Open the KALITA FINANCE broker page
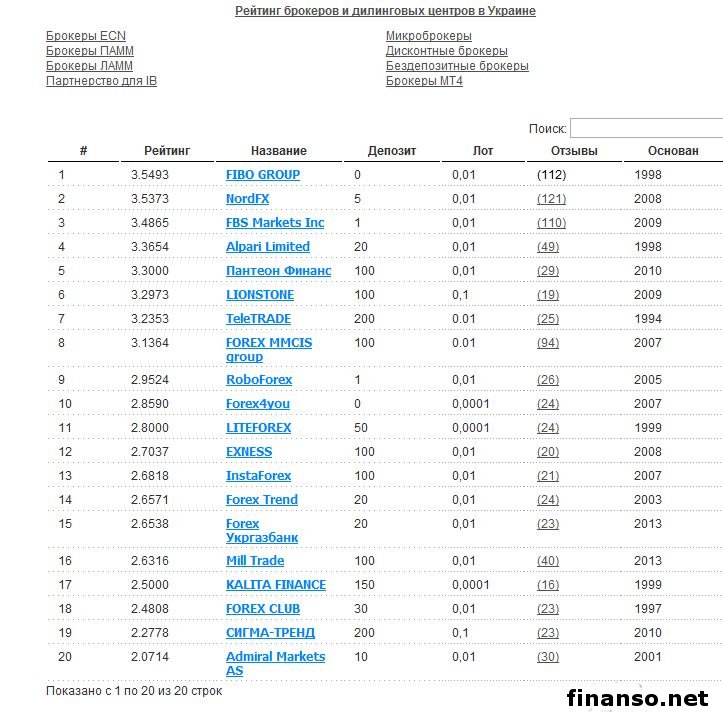The height and width of the screenshot is (726, 723). (x=276, y=585)
